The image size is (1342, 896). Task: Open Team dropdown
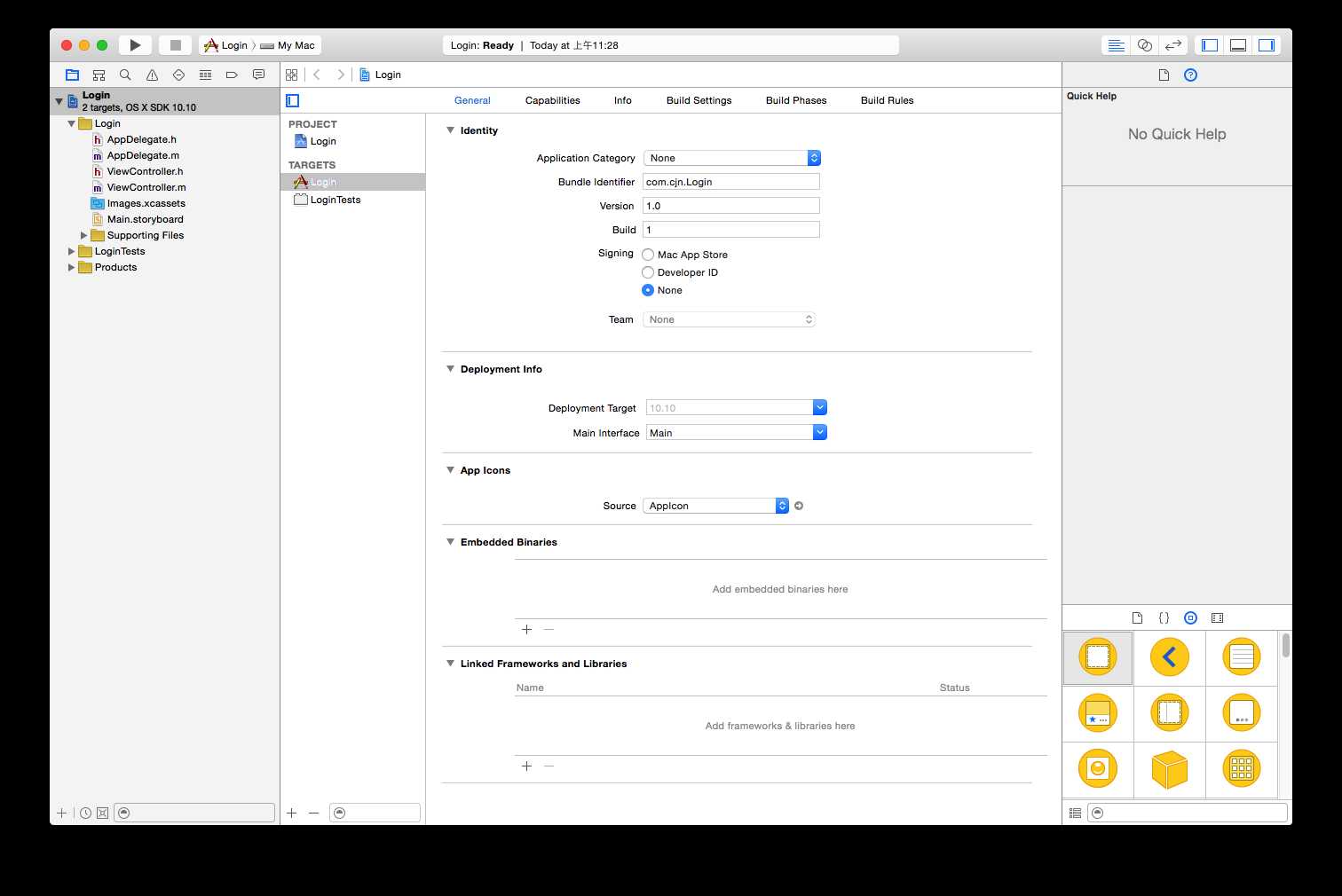(729, 319)
